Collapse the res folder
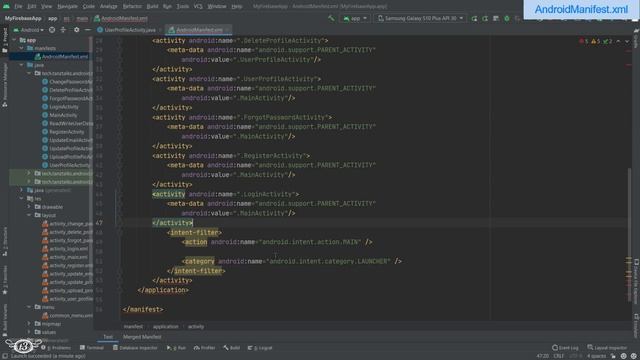The width and height of the screenshot is (640, 360). pyautogui.click(x=22, y=198)
